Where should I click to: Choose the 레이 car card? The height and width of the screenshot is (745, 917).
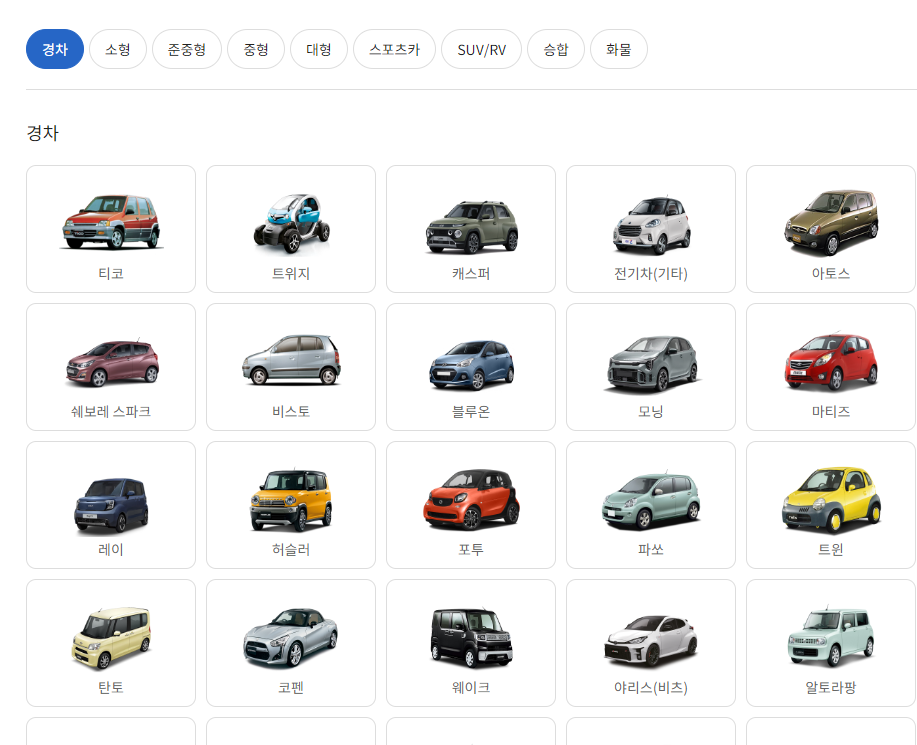[x=111, y=505]
